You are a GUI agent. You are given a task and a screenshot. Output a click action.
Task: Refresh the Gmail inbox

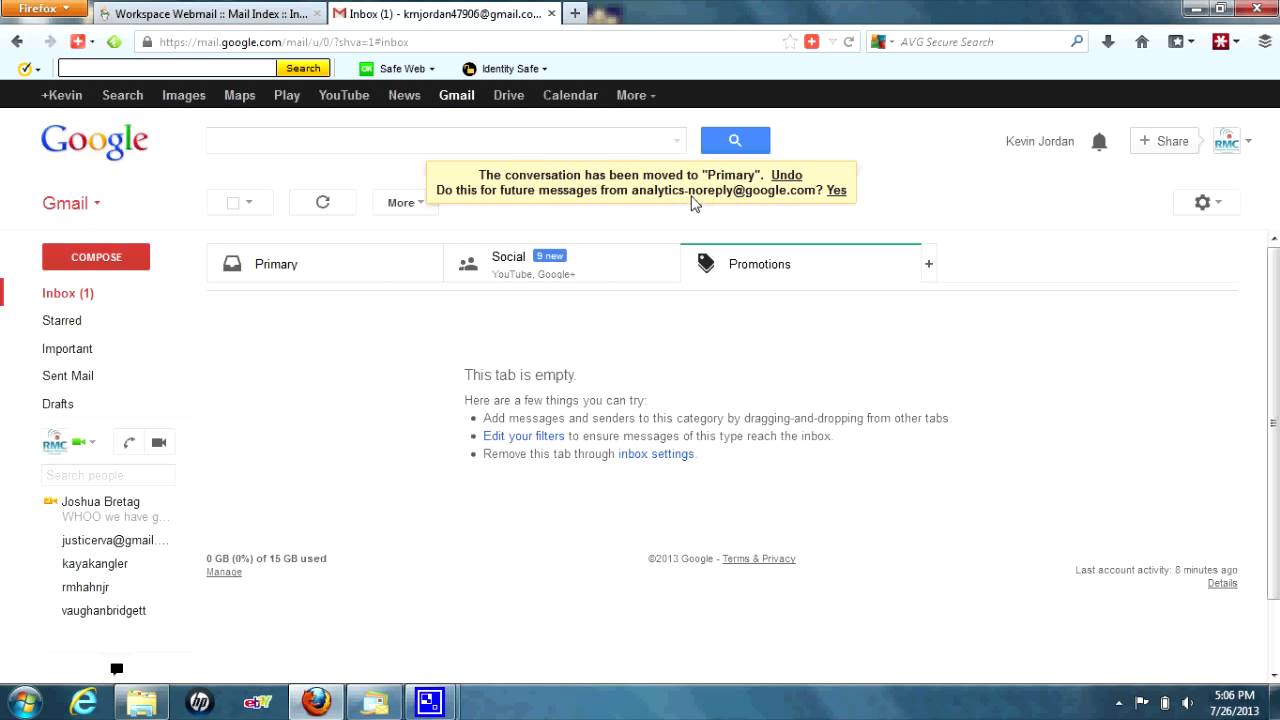pos(323,202)
